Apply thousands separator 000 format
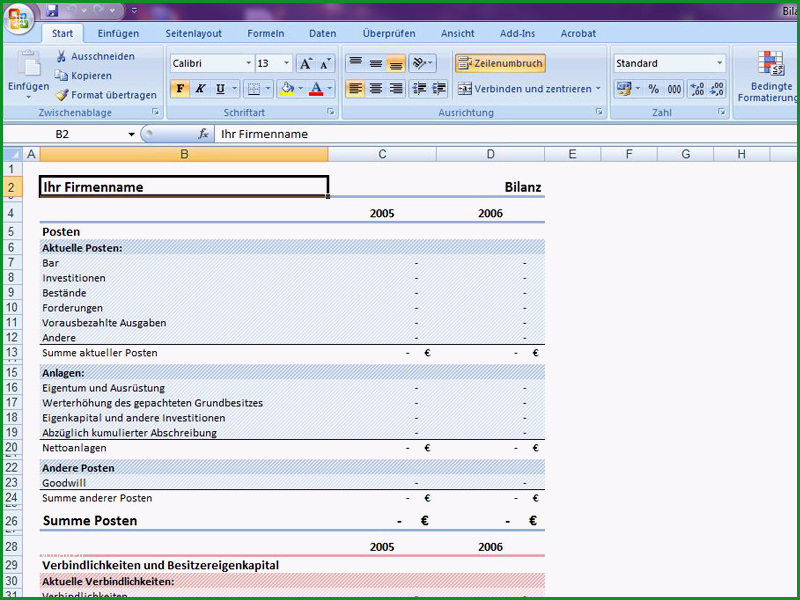This screenshot has width=800, height=600. tap(674, 89)
